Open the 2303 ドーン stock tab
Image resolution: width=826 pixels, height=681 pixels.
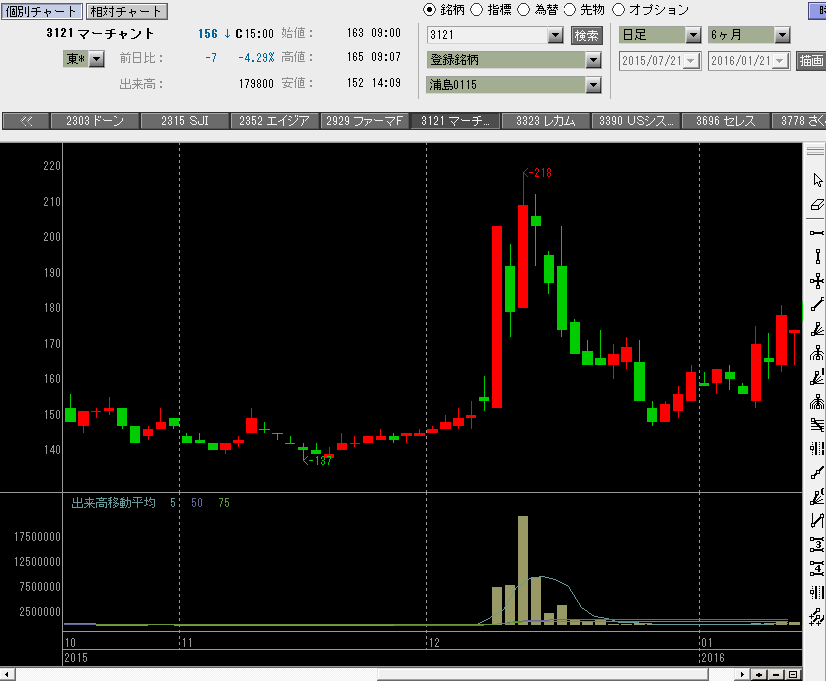pos(95,121)
